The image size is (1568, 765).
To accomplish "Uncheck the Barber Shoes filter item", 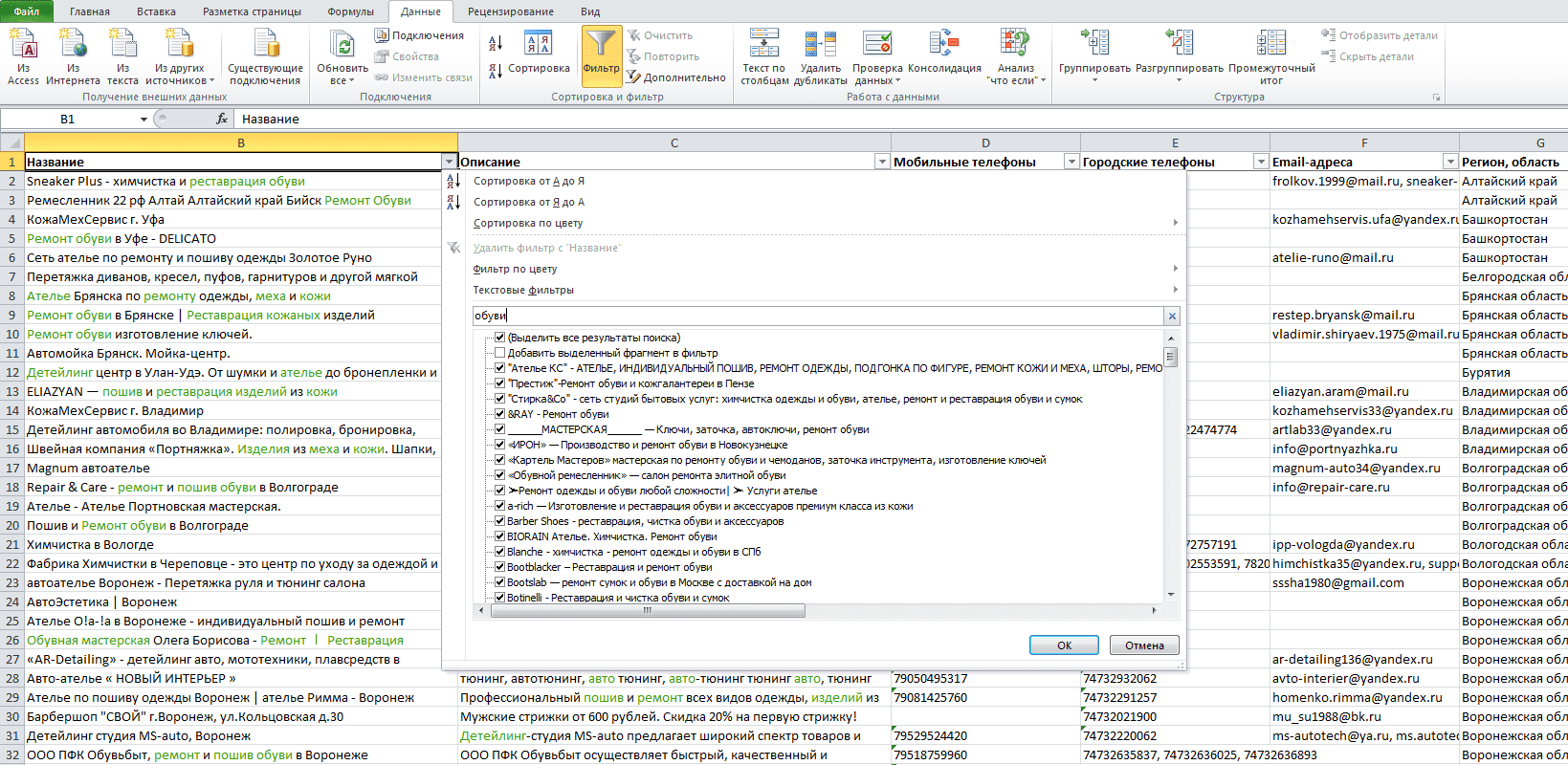I will (499, 521).
